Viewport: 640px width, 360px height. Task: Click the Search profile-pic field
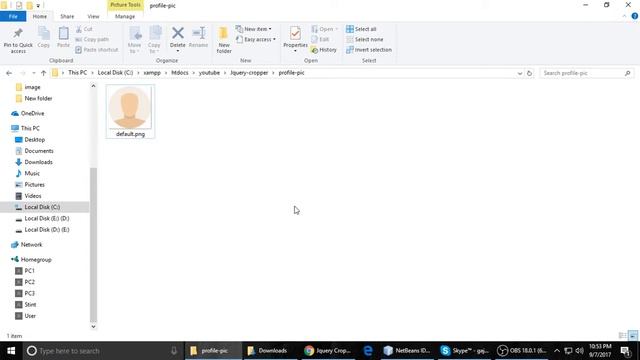tap(586, 73)
